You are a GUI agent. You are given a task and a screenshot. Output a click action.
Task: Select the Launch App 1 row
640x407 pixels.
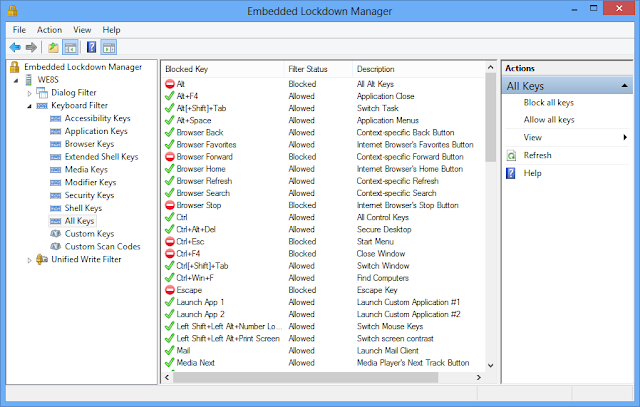(323, 302)
